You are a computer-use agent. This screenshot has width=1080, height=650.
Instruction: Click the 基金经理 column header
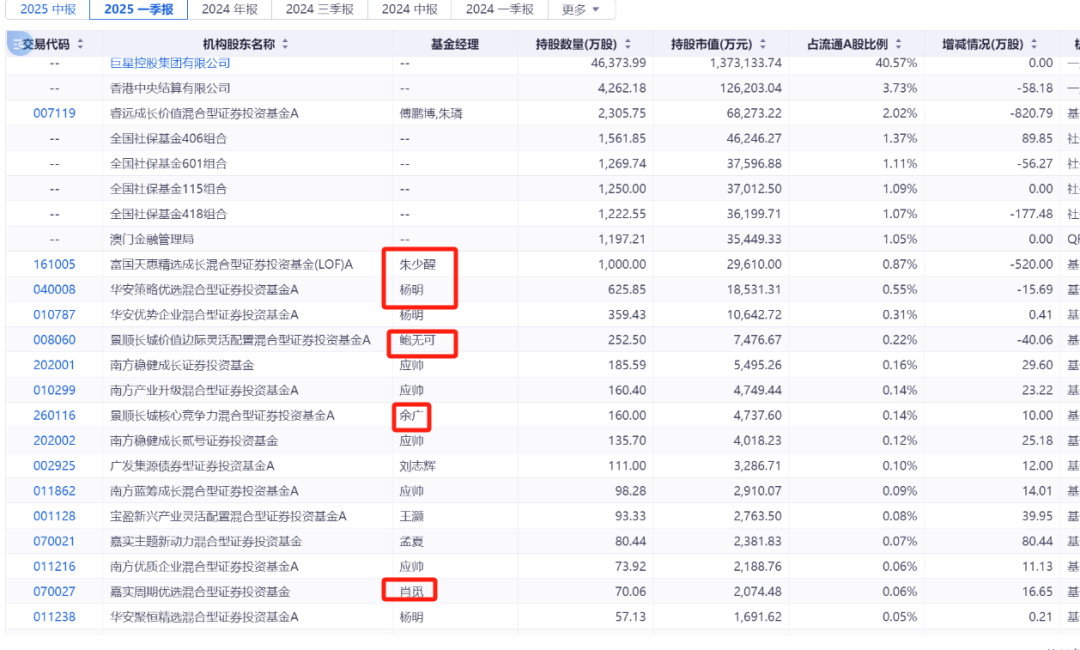pyautogui.click(x=455, y=45)
